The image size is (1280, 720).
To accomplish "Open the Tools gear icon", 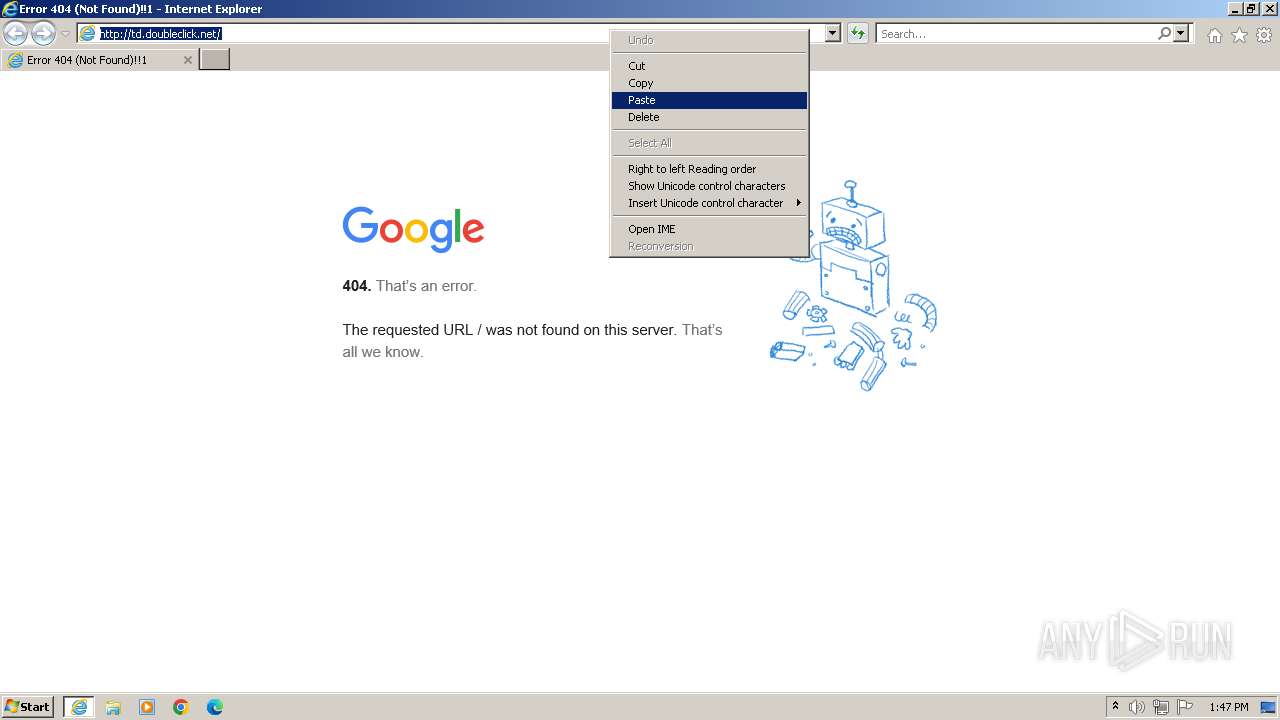I will point(1264,35).
